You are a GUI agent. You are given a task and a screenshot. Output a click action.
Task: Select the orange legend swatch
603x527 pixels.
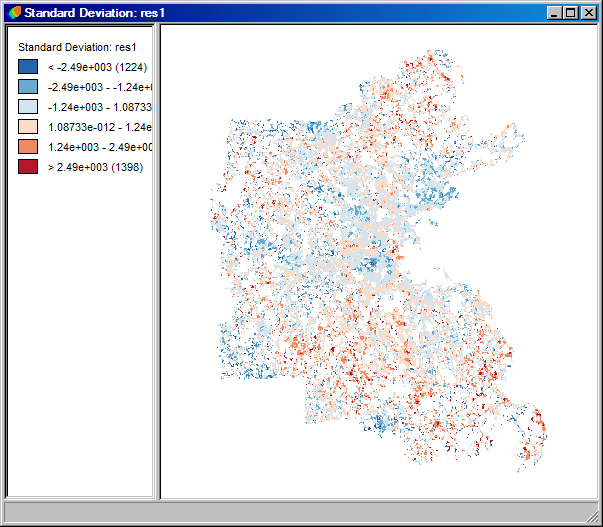click(x=28, y=147)
